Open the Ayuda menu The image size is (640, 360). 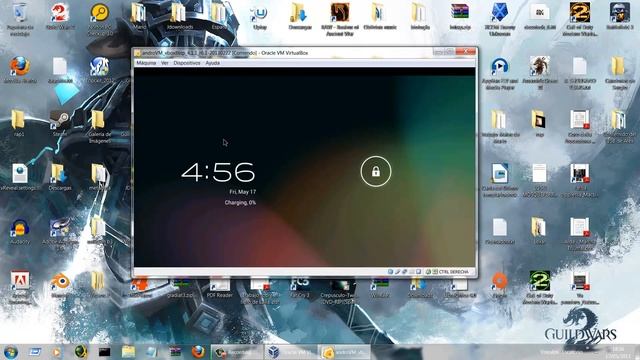212,63
